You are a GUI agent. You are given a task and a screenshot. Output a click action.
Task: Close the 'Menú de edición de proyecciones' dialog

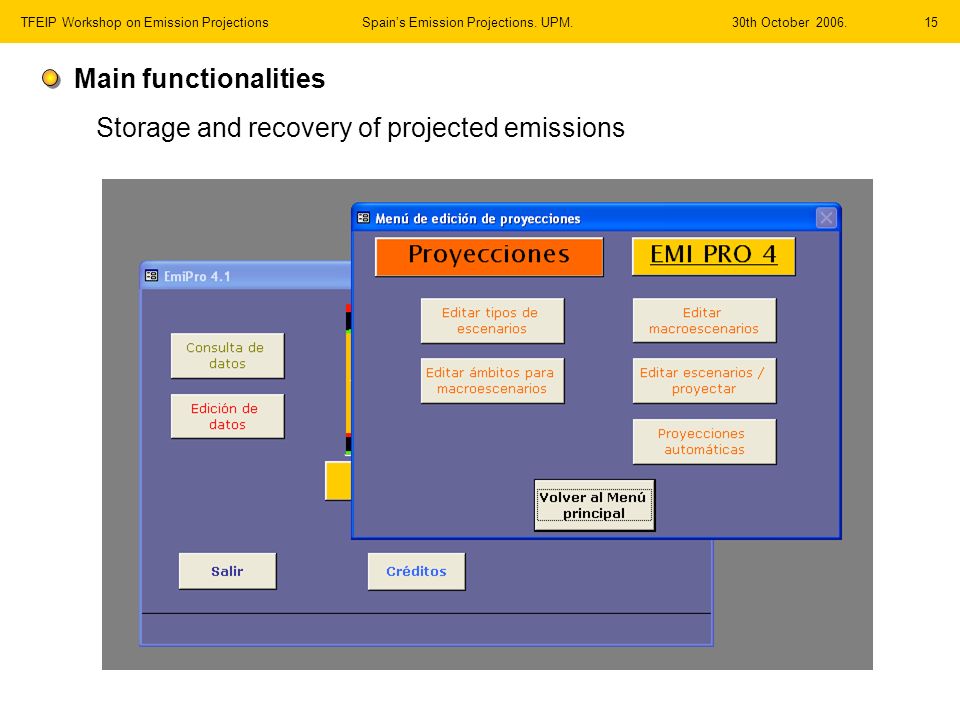tap(826, 218)
